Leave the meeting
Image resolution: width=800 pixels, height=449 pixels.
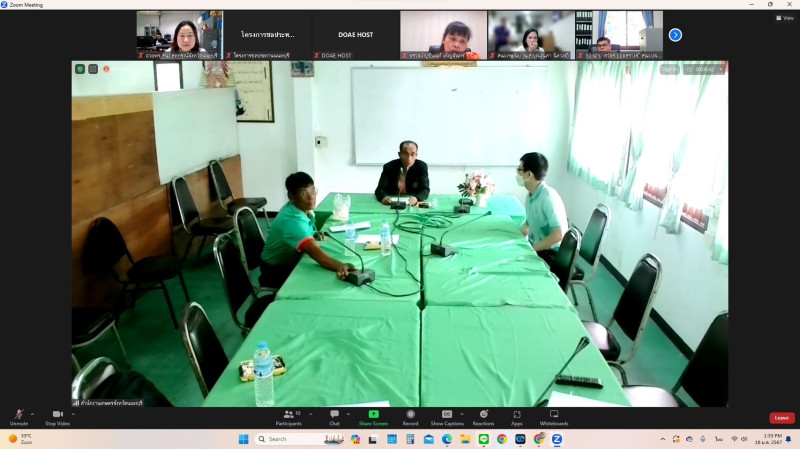coord(781,418)
